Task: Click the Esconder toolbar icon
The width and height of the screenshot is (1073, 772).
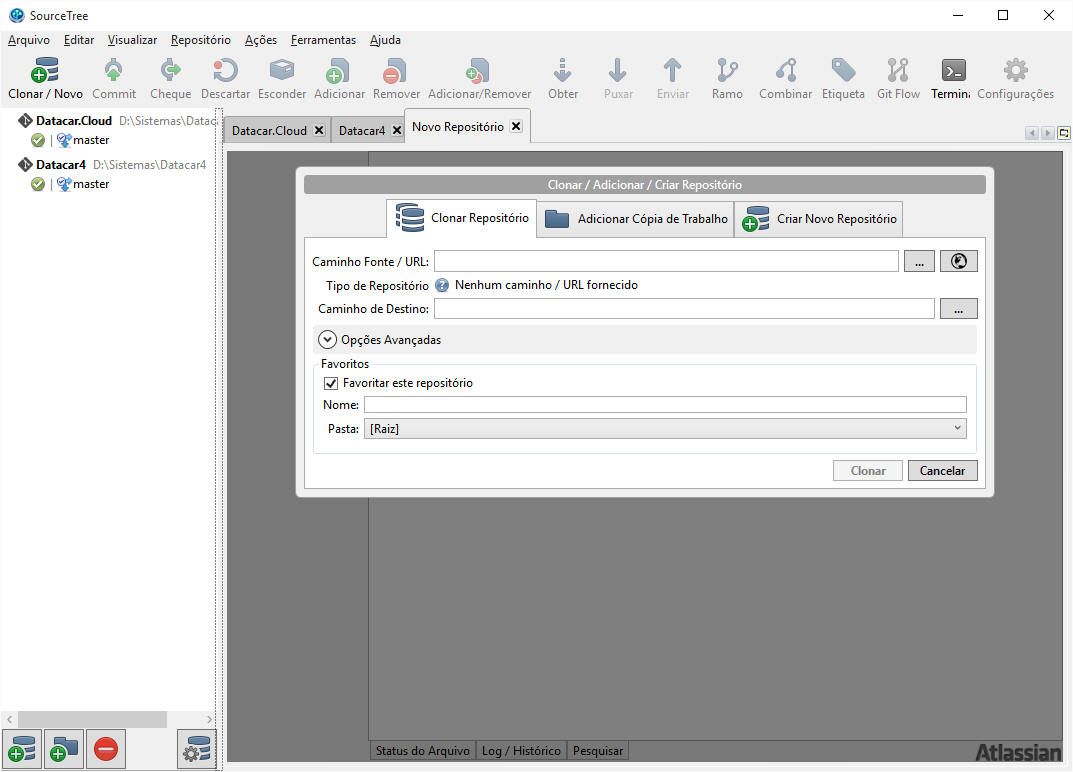Action: (282, 70)
